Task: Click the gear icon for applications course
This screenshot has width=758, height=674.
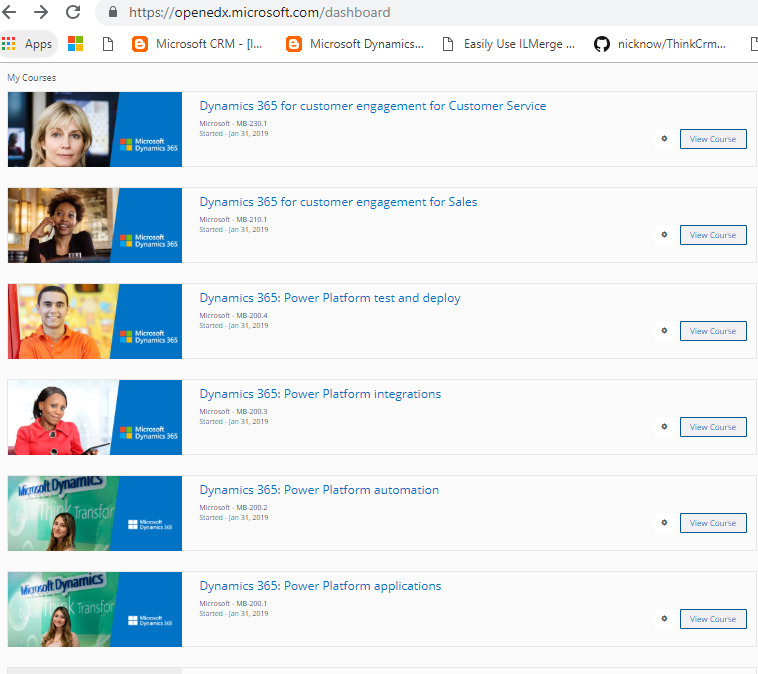Action: click(664, 618)
